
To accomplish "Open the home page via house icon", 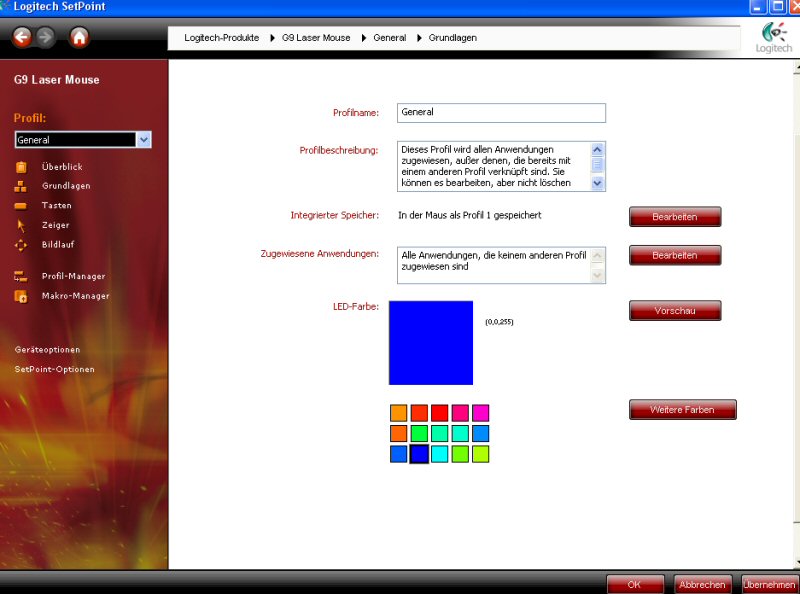I will pos(79,37).
